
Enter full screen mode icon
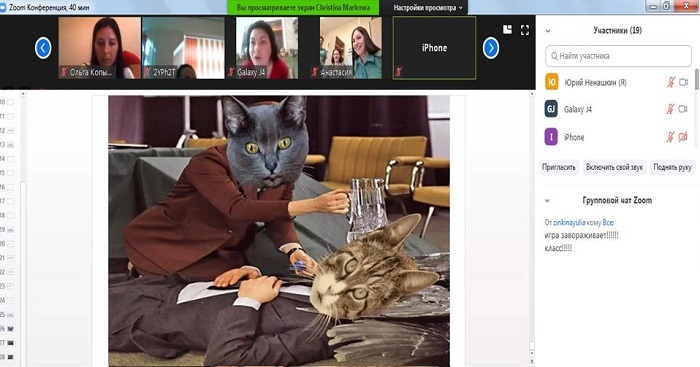coord(525,30)
